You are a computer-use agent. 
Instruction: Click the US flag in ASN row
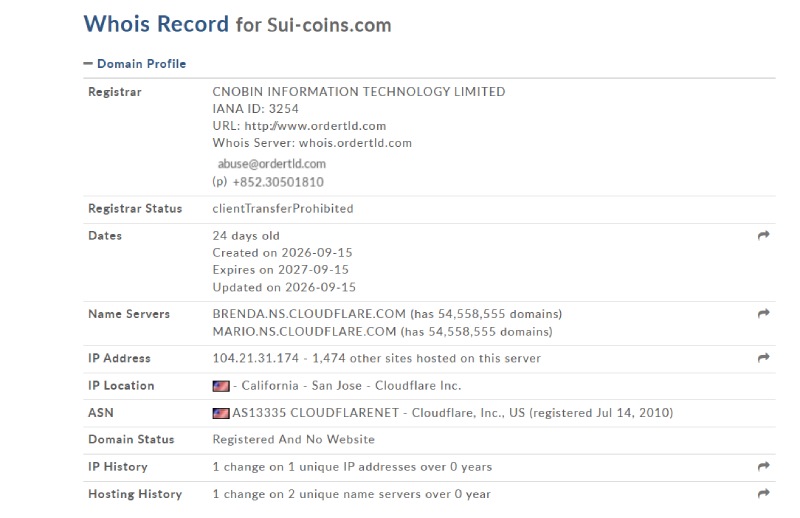(221, 413)
